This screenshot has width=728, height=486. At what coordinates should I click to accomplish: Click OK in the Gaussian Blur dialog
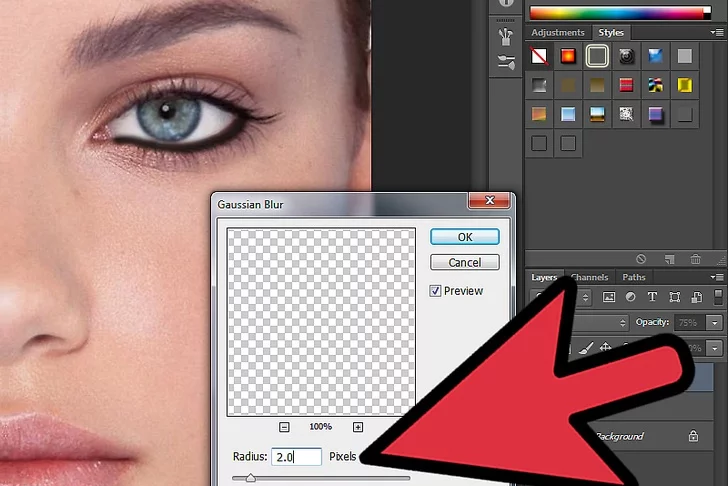tap(464, 237)
